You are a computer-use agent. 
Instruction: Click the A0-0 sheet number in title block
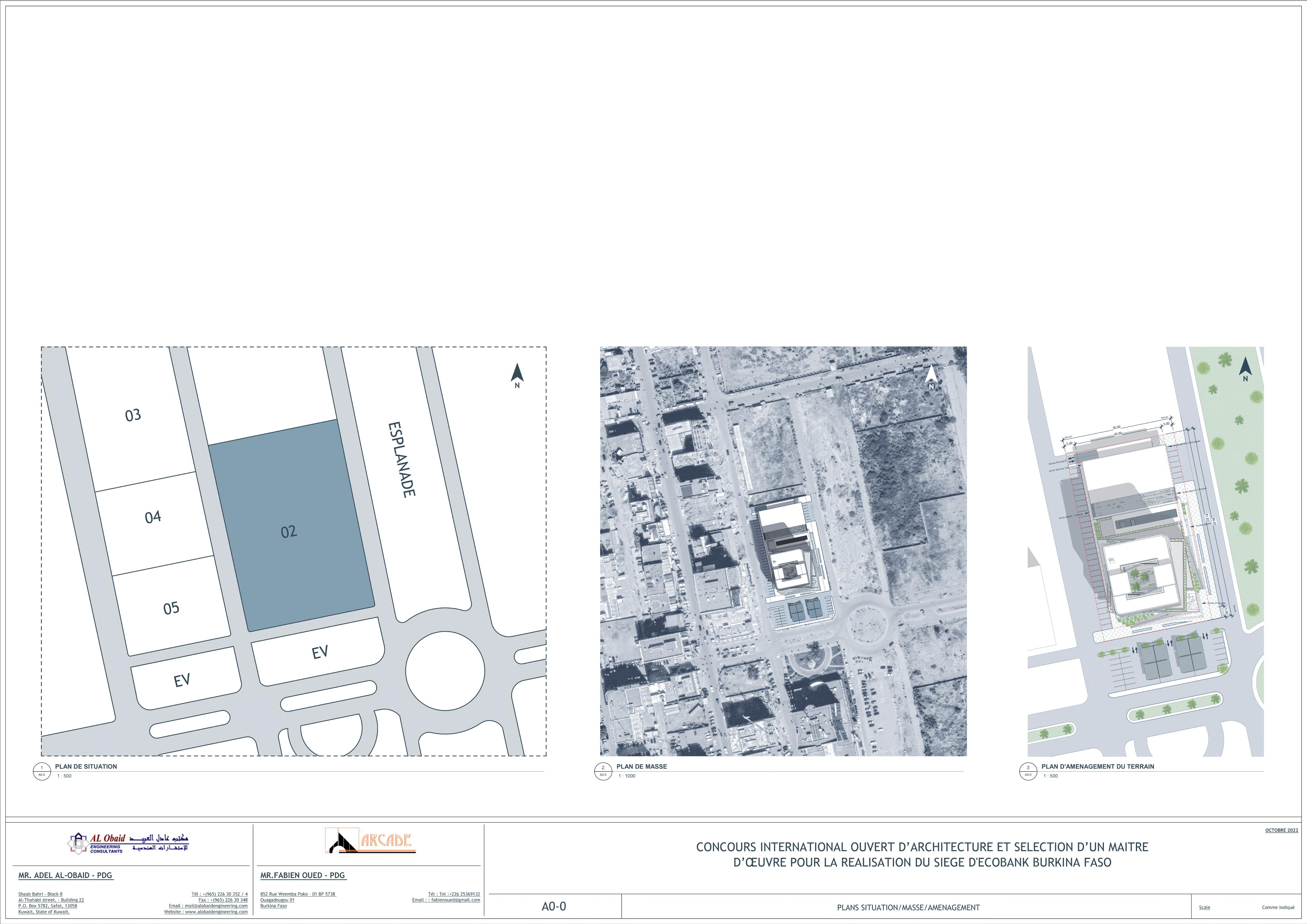coord(553,906)
